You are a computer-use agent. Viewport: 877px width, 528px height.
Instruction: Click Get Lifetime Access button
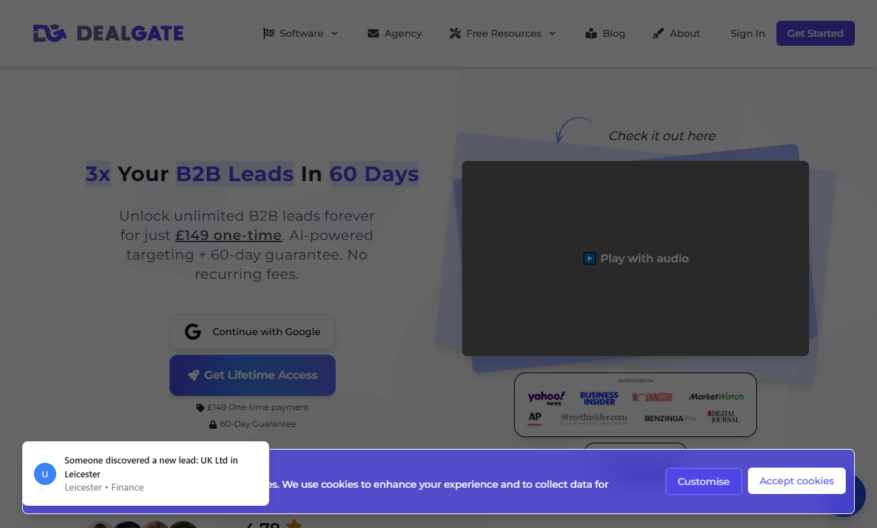tap(252, 375)
